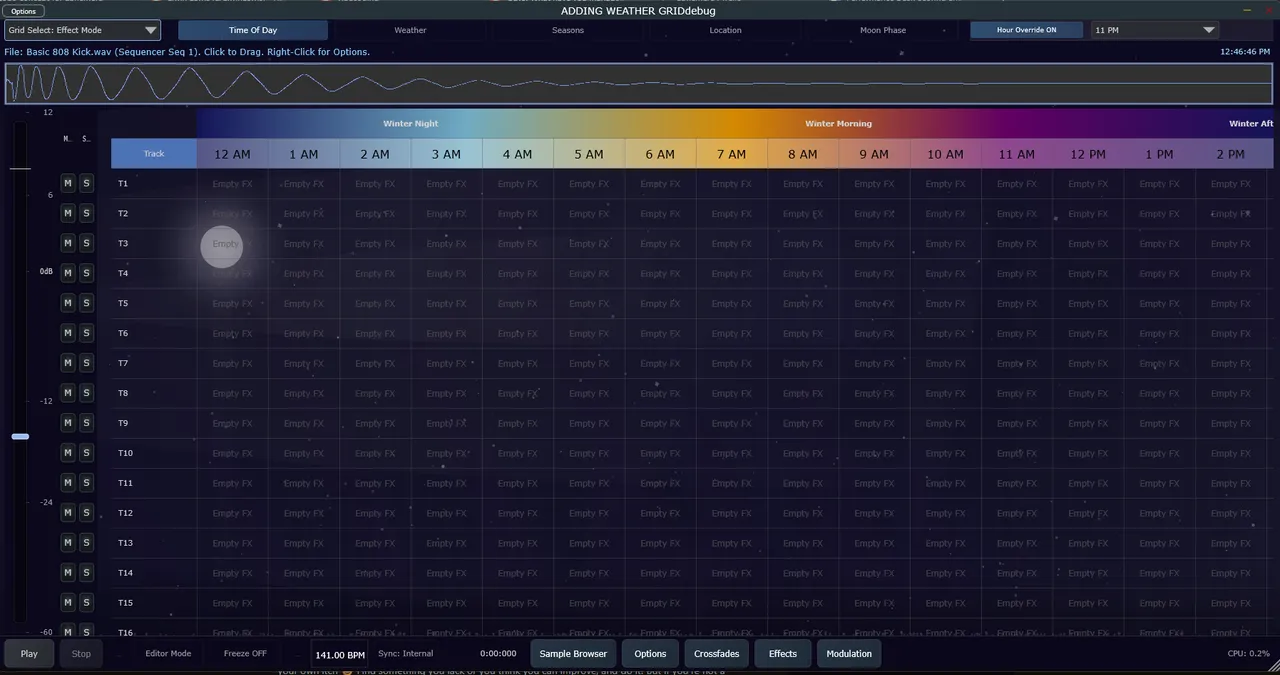1280x675 pixels.
Task: Open the Grid Select Effect Mode dropdown
Action: click(82, 31)
